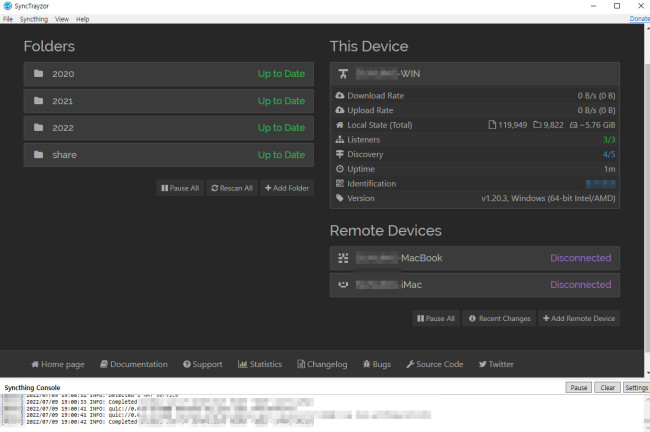Click the file count icon in Local State
650x432 pixels.
pyautogui.click(x=492, y=125)
